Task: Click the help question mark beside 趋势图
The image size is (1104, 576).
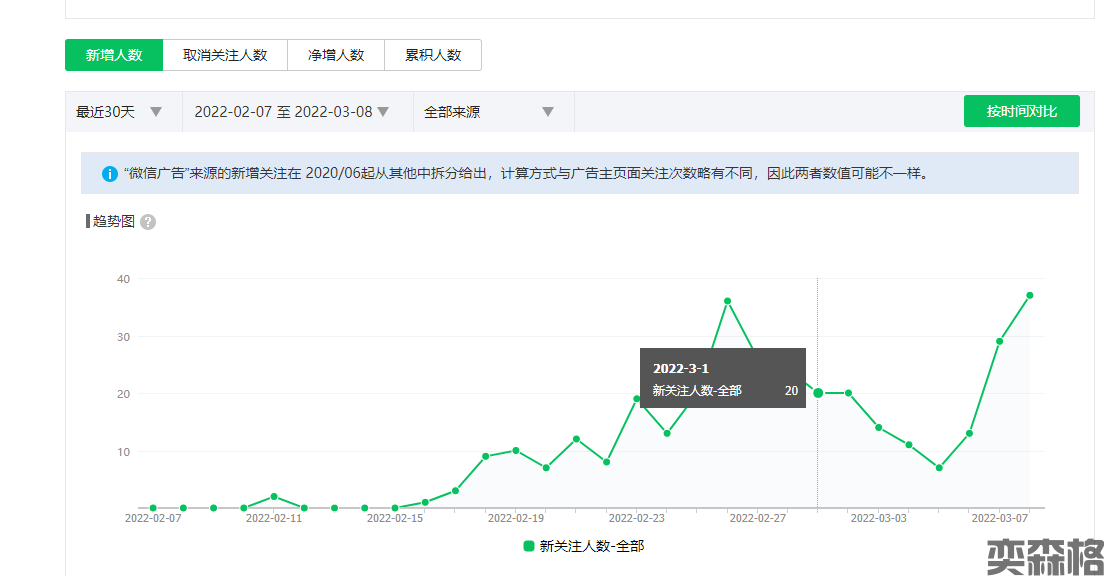Action: (x=148, y=222)
